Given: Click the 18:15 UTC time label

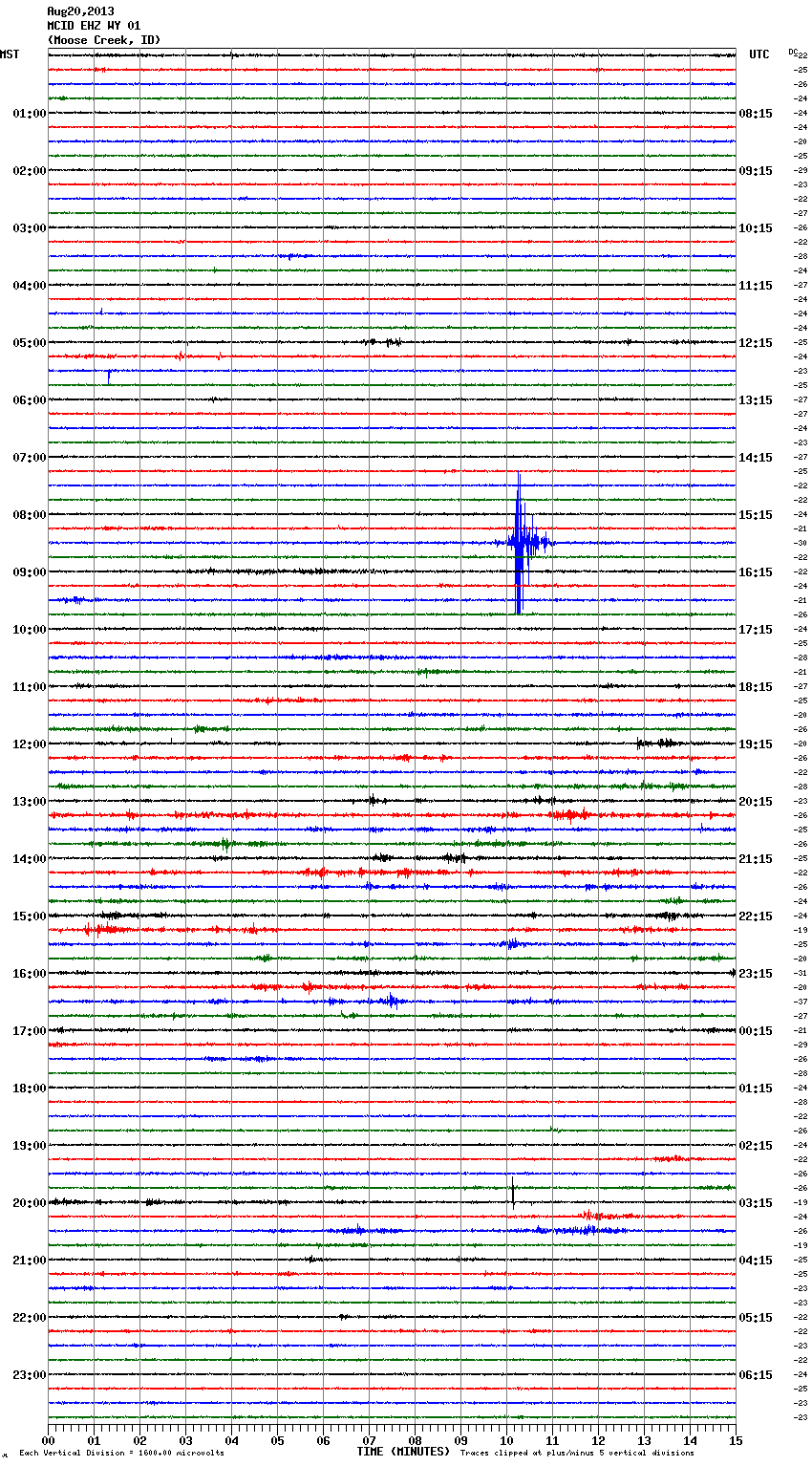Looking at the screenshot, I should click(x=756, y=687).
